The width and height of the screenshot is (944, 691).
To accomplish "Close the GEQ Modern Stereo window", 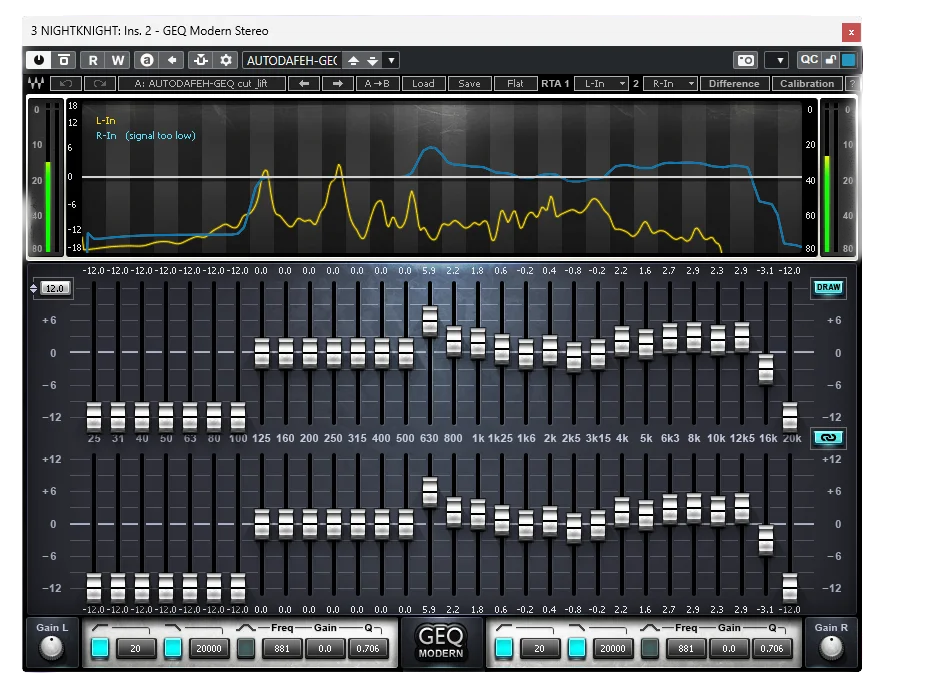I will (x=851, y=32).
